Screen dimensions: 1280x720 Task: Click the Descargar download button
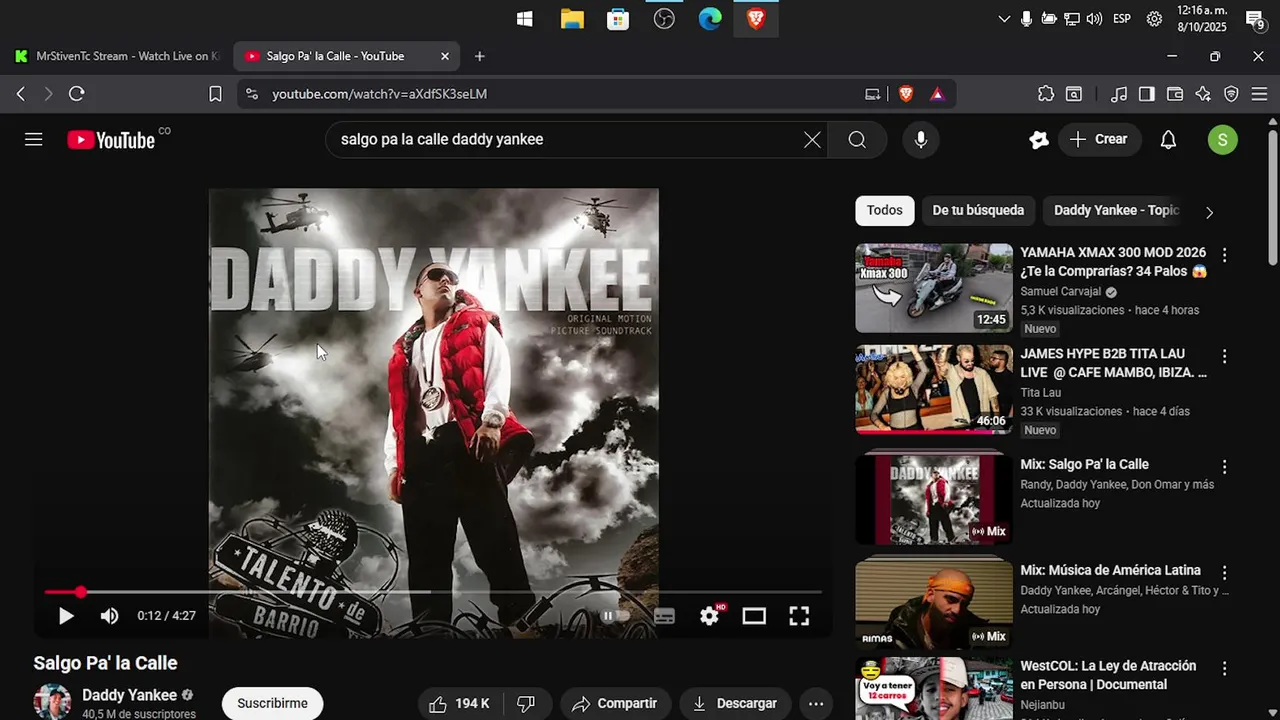click(735, 704)
